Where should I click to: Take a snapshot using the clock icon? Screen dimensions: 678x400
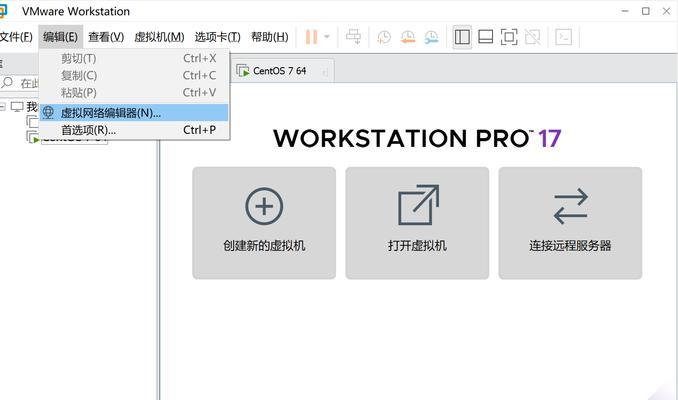pyautogui.click(x=384, y=37)
